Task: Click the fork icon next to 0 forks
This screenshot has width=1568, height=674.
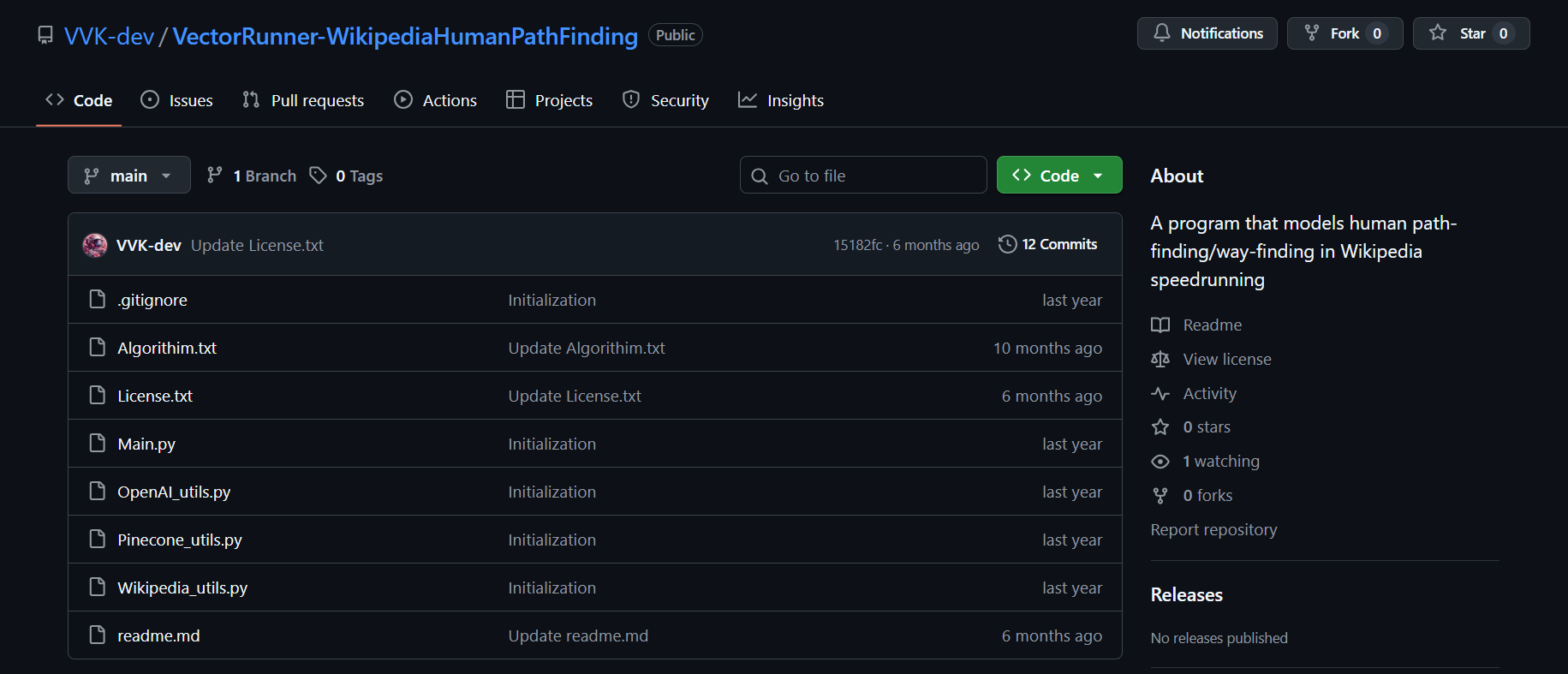Action: (x=1160, y=496)
